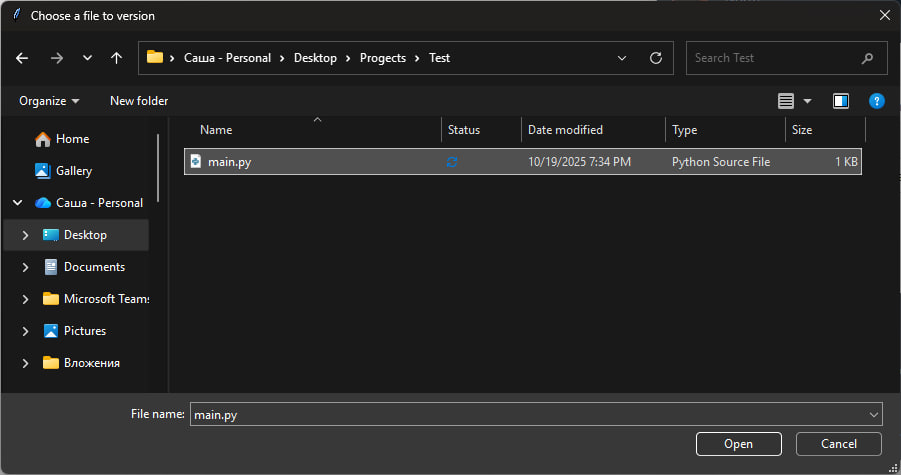The height and width of the screenshot is (475, 901).
Task: Open the File name dropdown arrow
Action: point(873,414)
